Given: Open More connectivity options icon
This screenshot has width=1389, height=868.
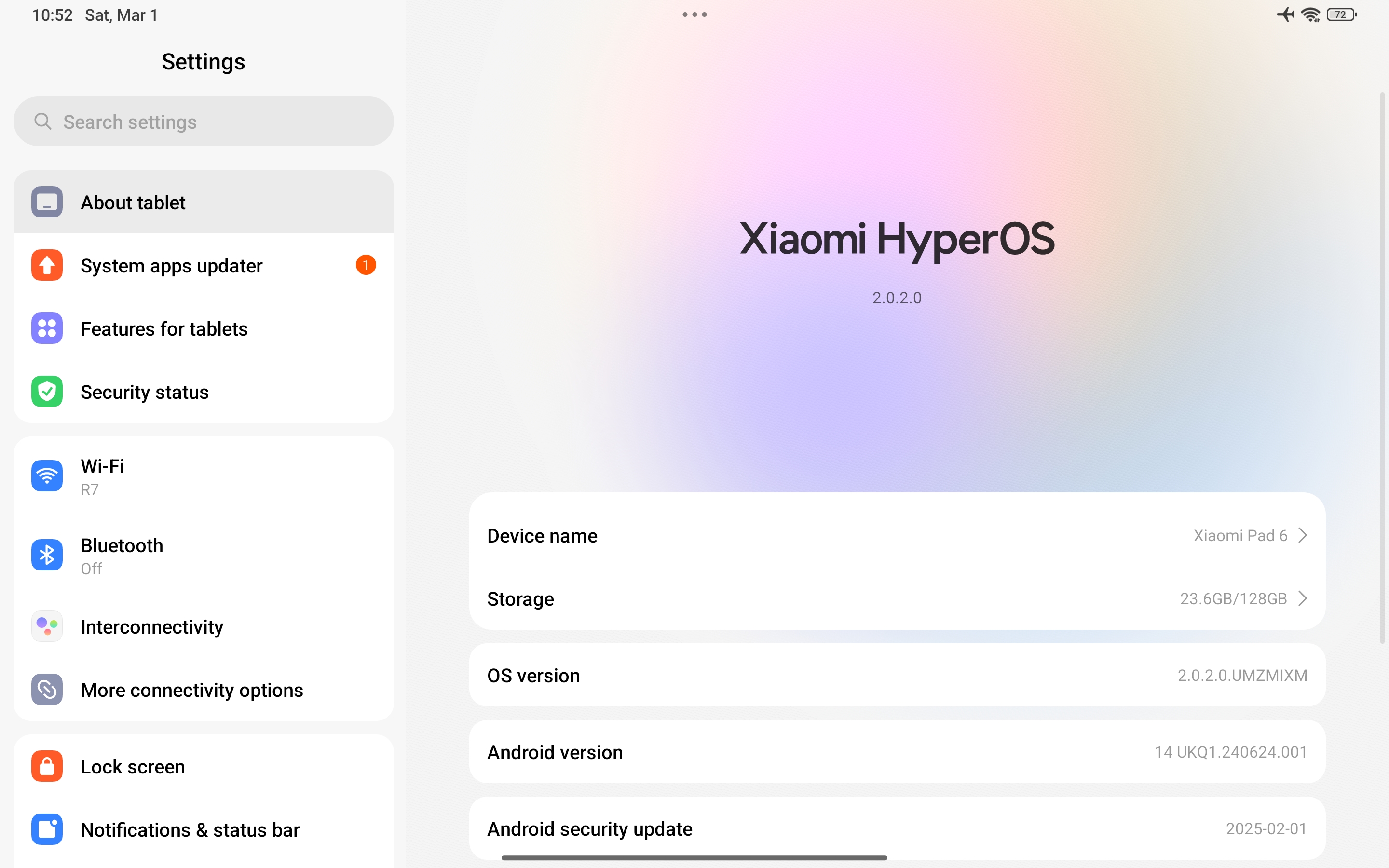Looking at the screenshot, I should pos(47,689).
